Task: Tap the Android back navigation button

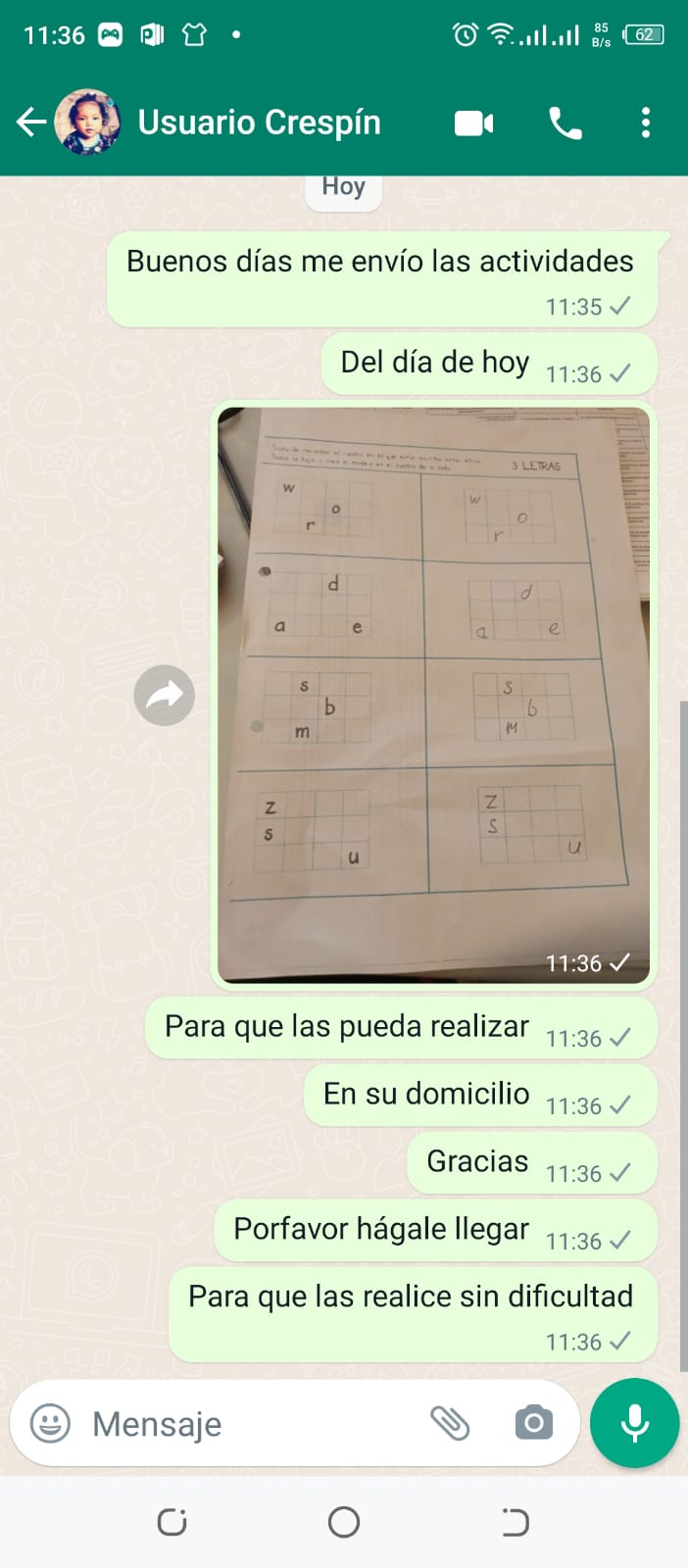Action: click(516, 1522)
